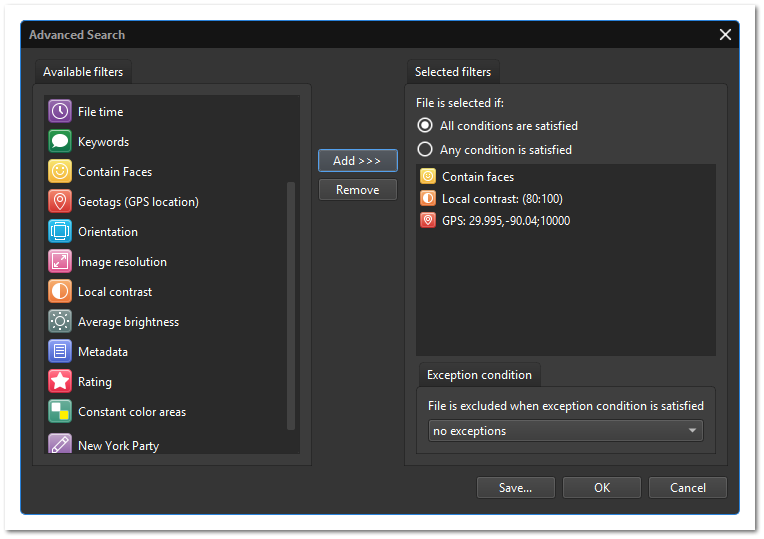
Task: Click the Average brightness sun icon
Action: (x=60, y=322)
